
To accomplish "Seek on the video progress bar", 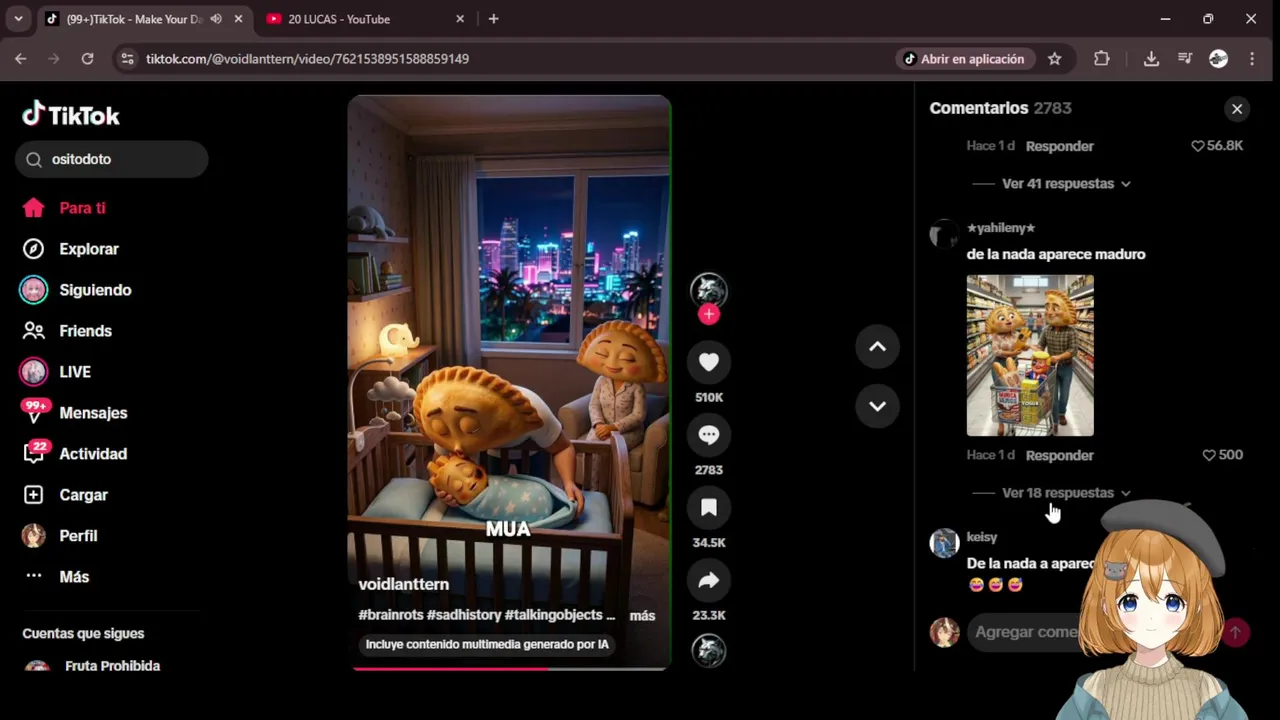I will pos(509,668).
